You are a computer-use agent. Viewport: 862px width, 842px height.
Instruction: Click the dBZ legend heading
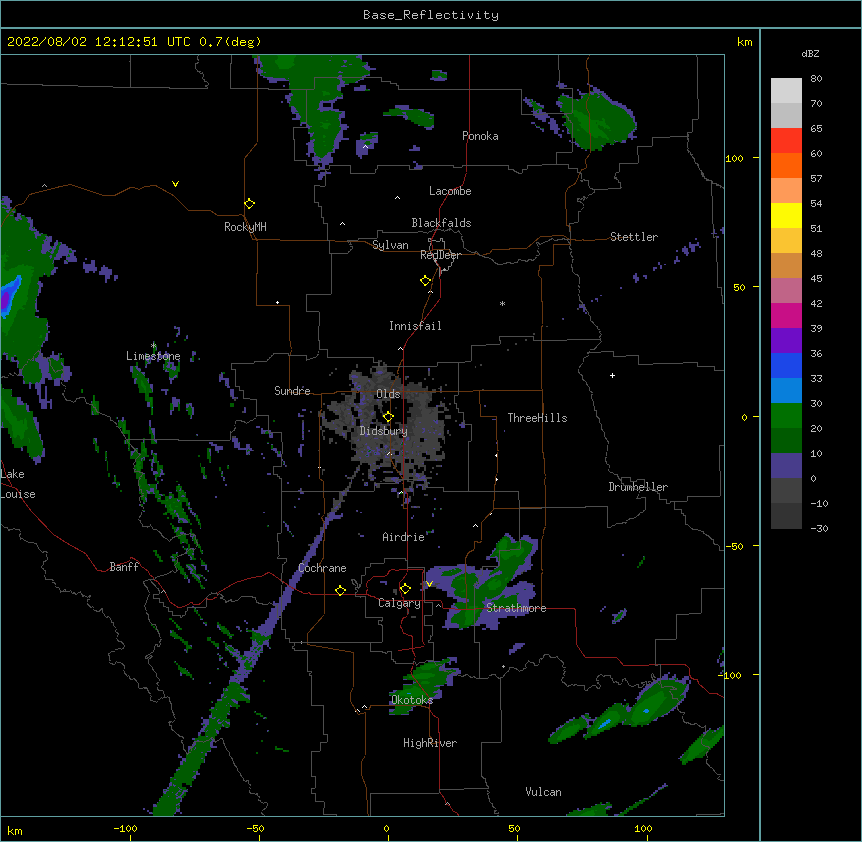coord(810,53)
